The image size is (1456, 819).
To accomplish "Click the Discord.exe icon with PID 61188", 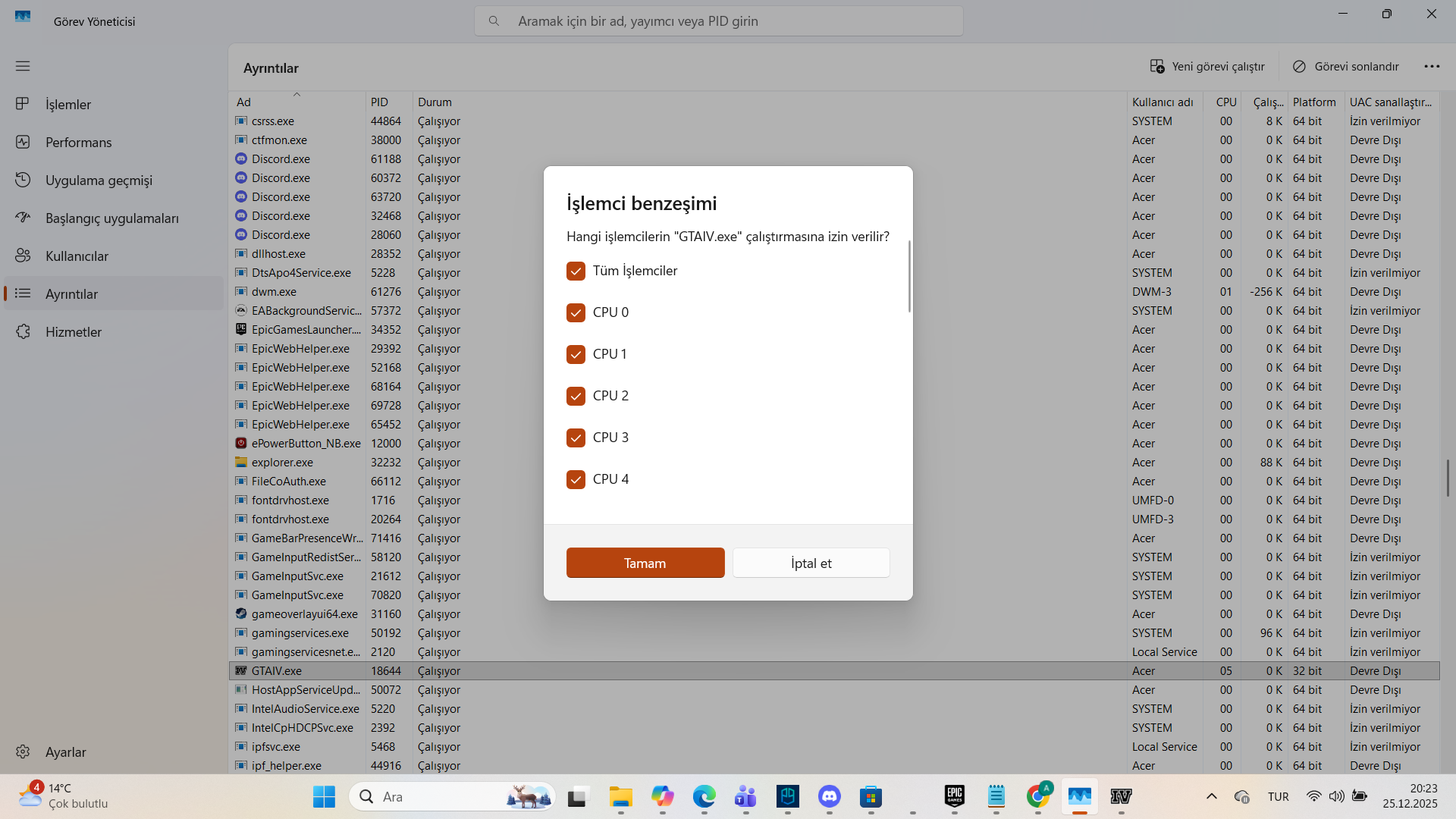I will coord(241,158).
